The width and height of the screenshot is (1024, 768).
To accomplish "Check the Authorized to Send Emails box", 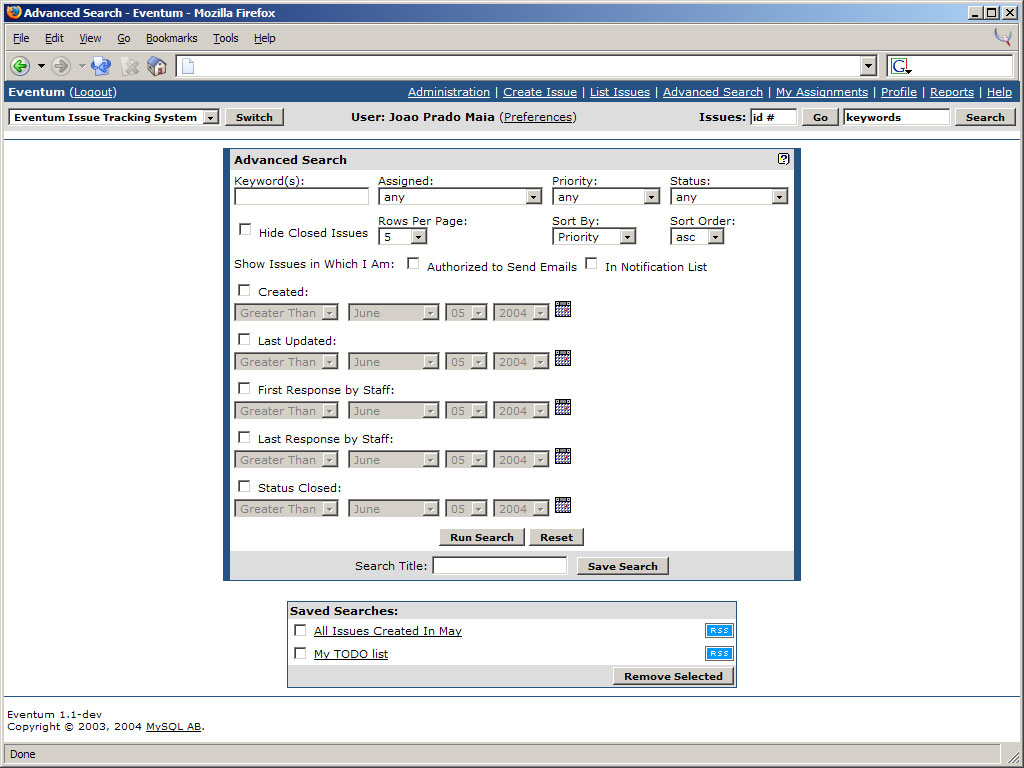I will click(413, 264).
